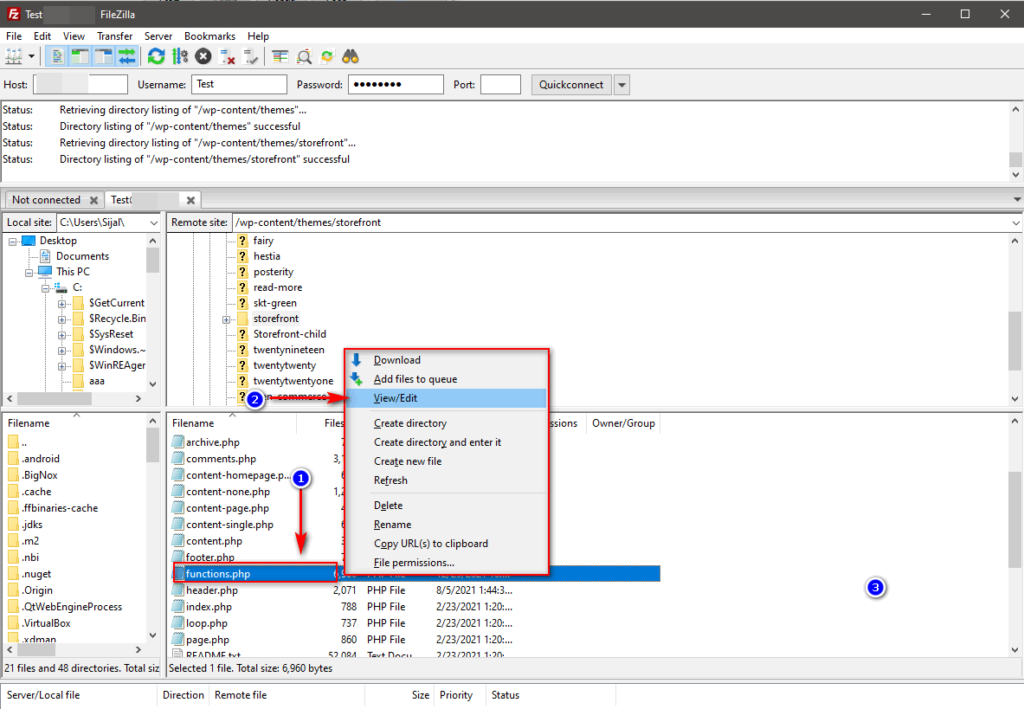
Task: Open the Transfer menu
Action: pos(115,36)
